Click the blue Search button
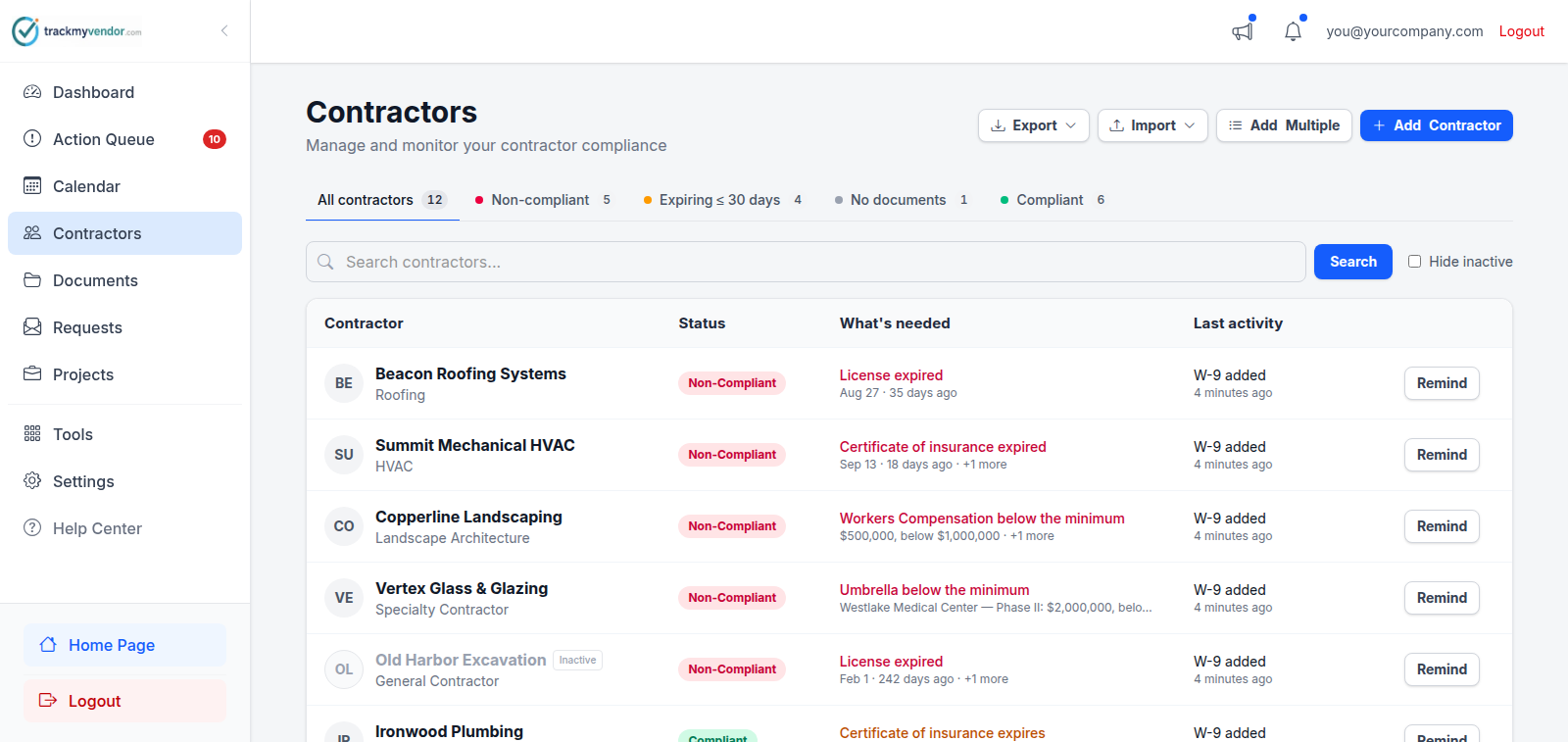The width and height of the screenshot is (1568, 742). tap(1353, 262)
